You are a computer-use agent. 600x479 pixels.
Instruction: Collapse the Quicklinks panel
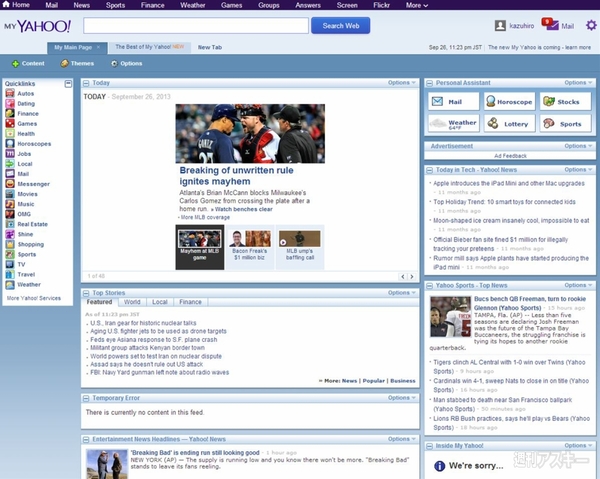[68, 83]
